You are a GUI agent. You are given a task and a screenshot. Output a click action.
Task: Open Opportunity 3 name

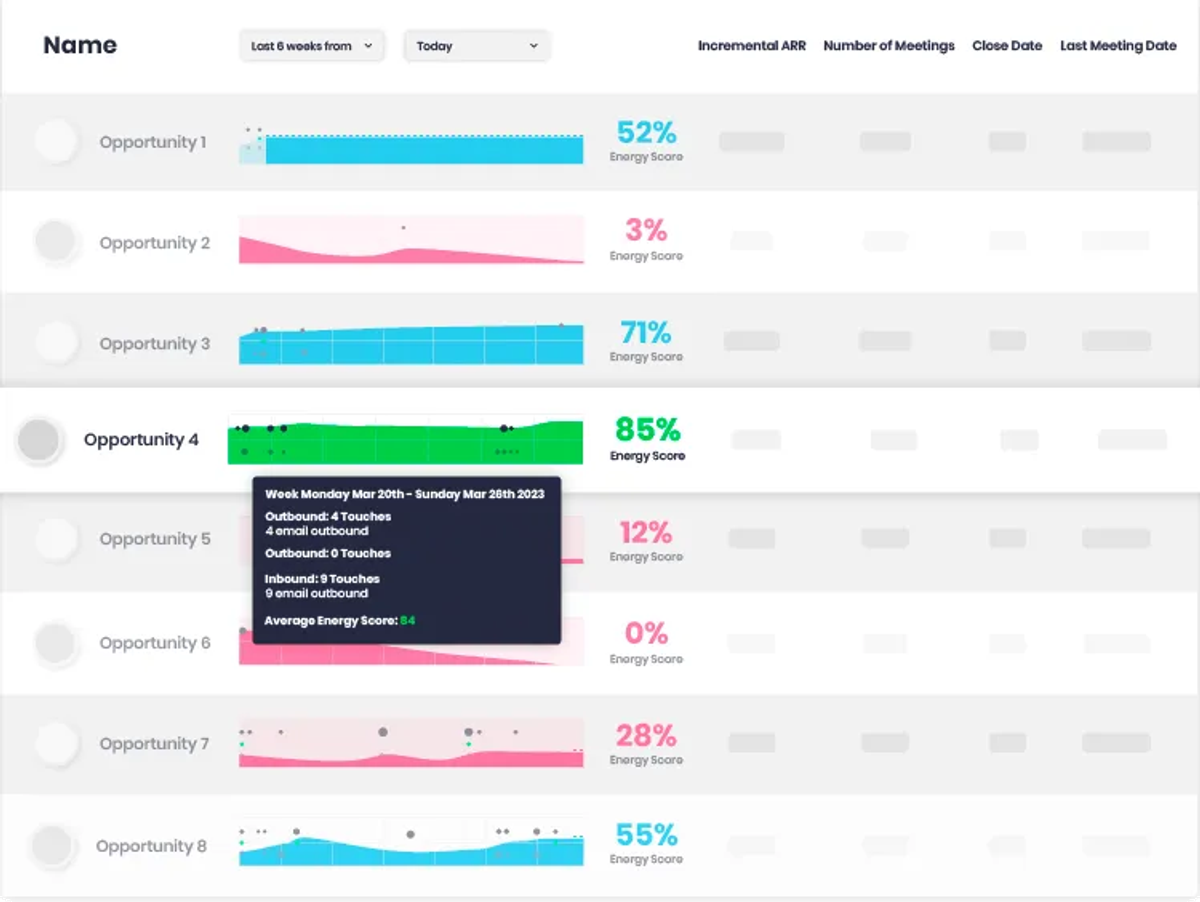(155, 344)
